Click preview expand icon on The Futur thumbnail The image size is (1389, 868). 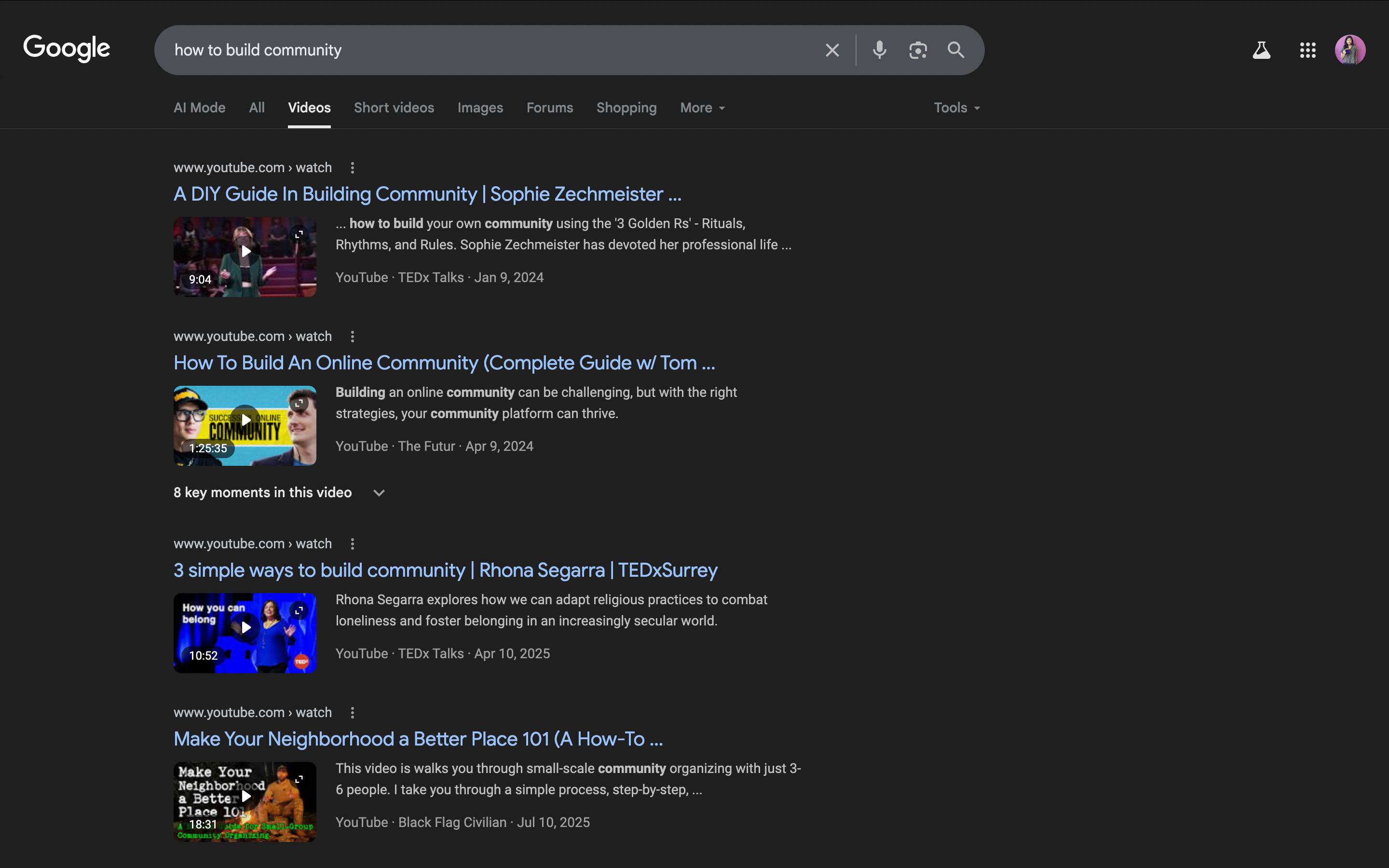pos(299,404)
